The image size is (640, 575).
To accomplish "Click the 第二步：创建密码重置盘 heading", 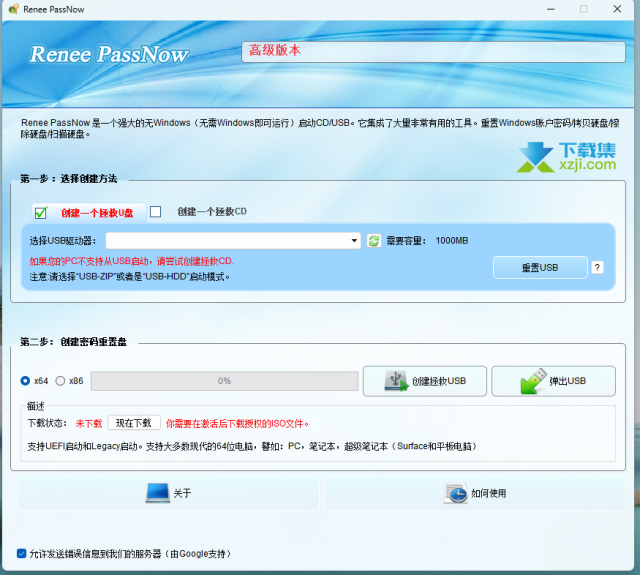I will (73, 342).
